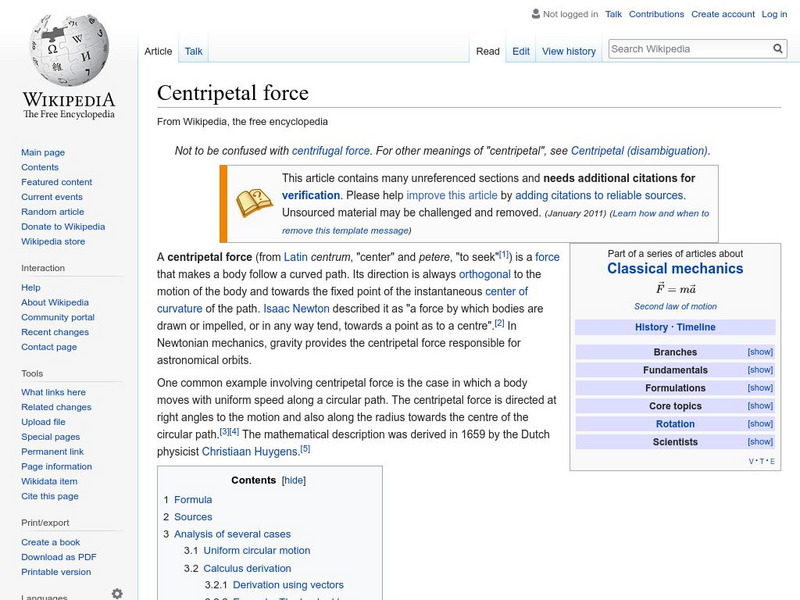Open History link in mechanics box

click(x=651, y=328)
